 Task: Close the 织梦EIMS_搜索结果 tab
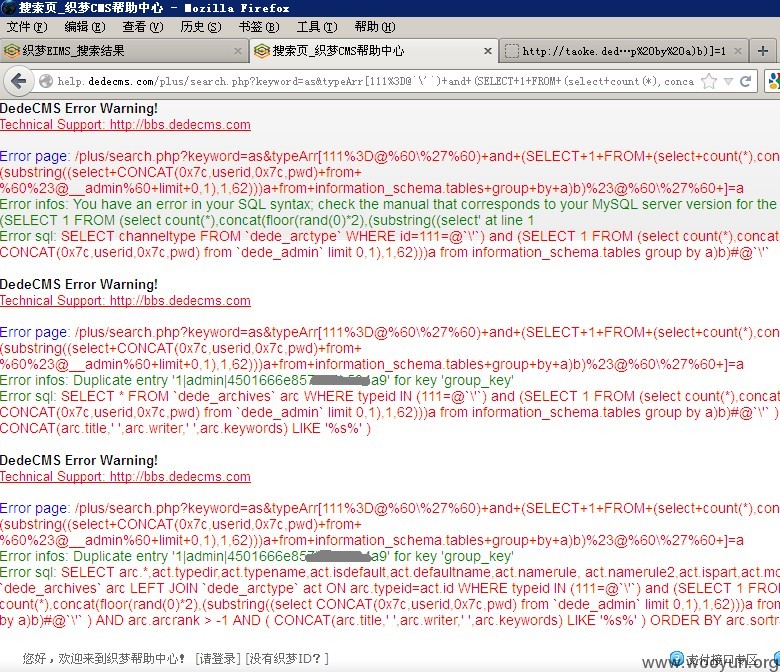(238, 51)
